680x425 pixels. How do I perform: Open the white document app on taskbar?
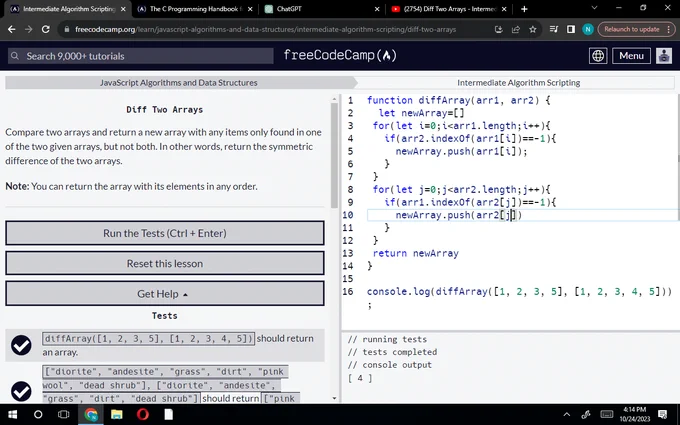click(168, 415)
